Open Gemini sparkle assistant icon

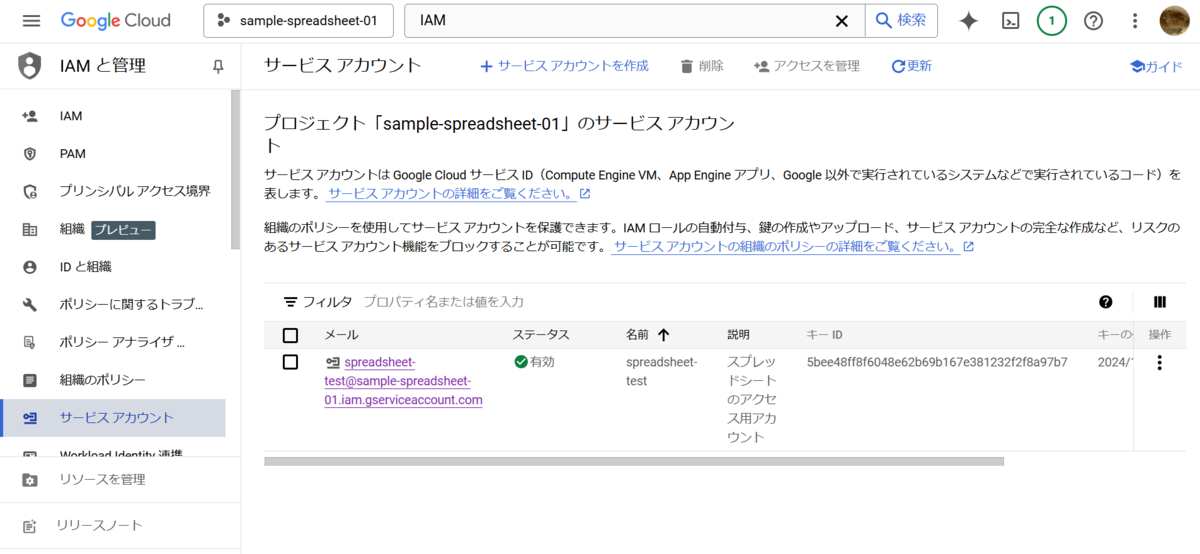pos(968,21)
